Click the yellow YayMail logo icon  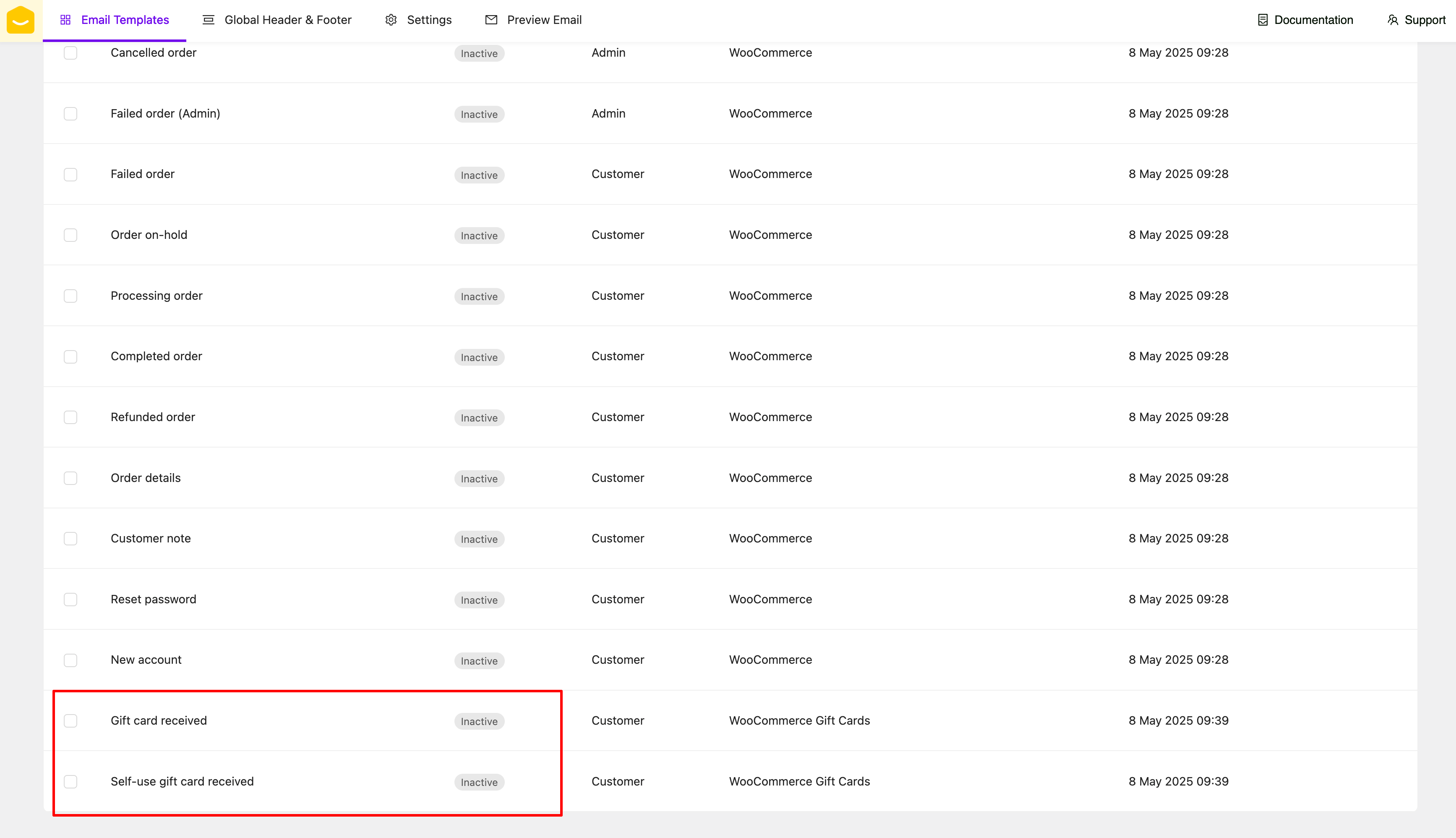point(21,20)
